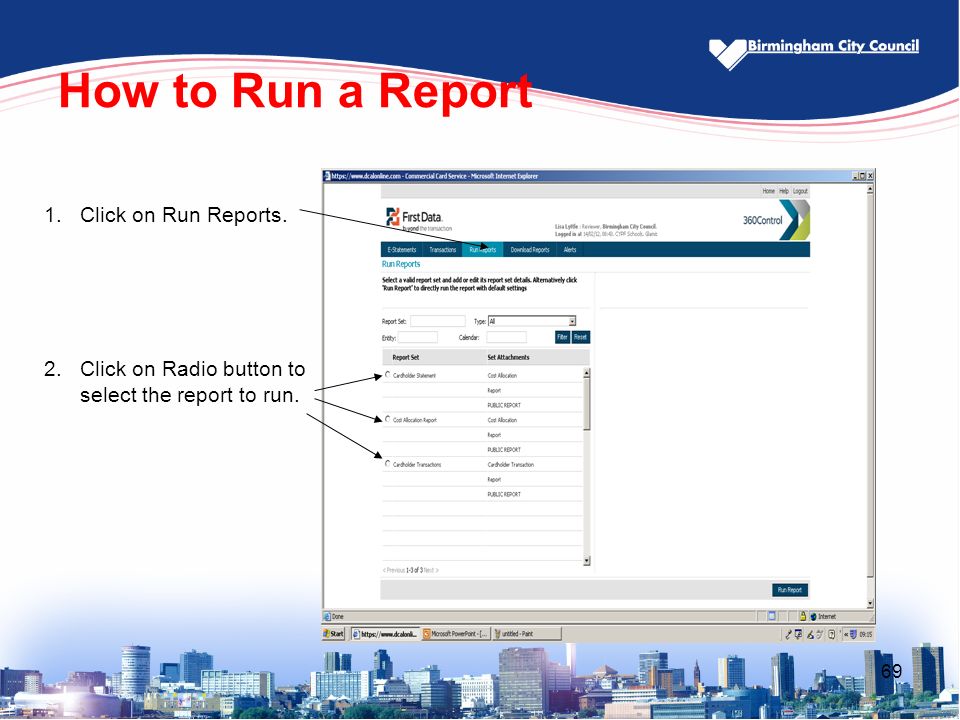Click the Internet zone globe icon
This screenshot has width=960, height=720.
(x=814, y=617)
